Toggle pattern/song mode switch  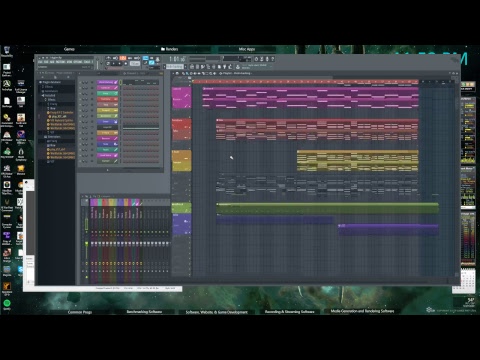coord(108,63)
